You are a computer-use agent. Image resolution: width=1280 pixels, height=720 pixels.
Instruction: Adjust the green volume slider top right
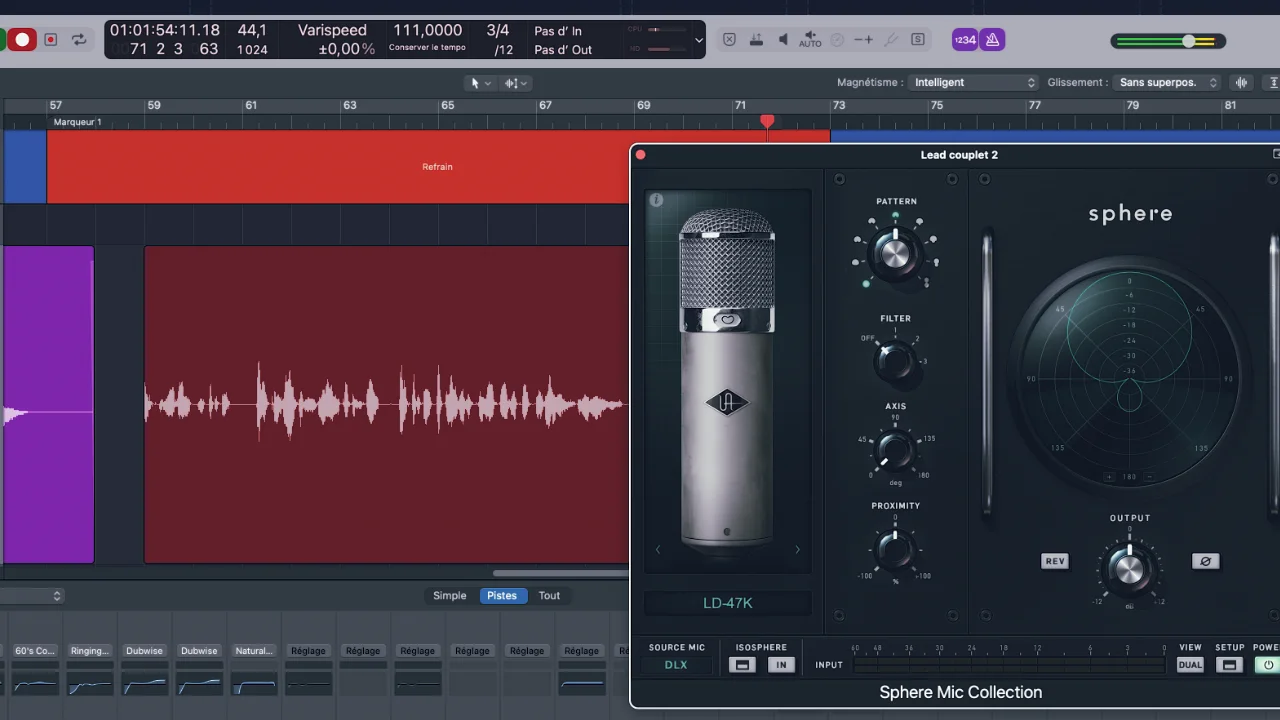tap(1186, 41)
